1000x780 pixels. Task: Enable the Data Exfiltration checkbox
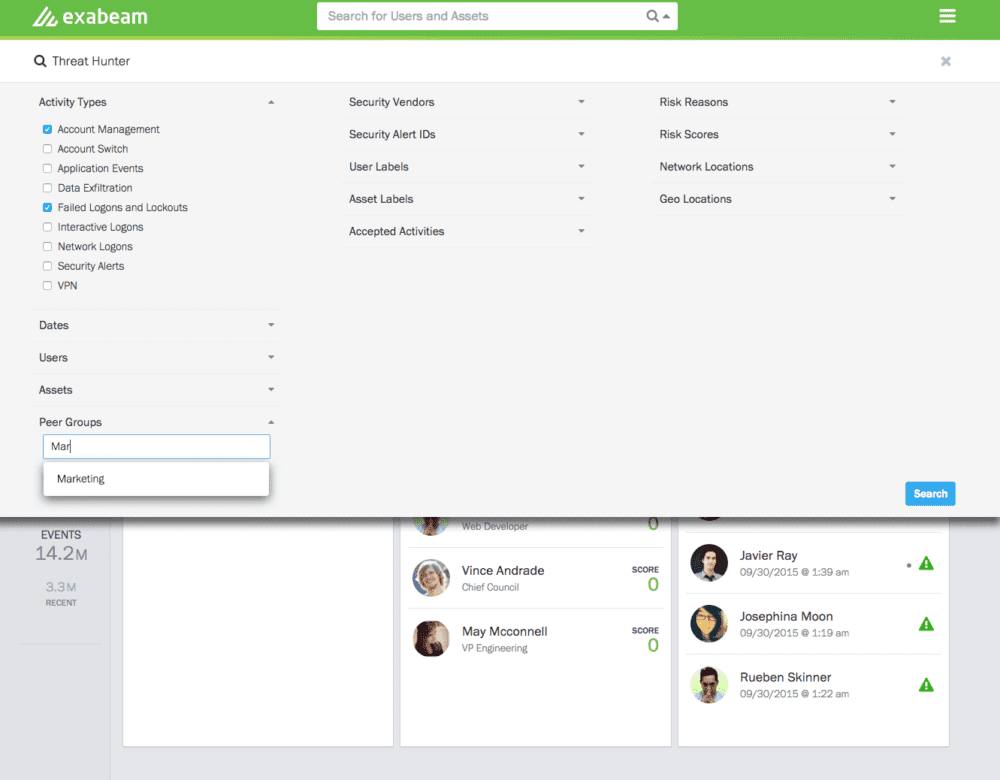pos(48,188)
